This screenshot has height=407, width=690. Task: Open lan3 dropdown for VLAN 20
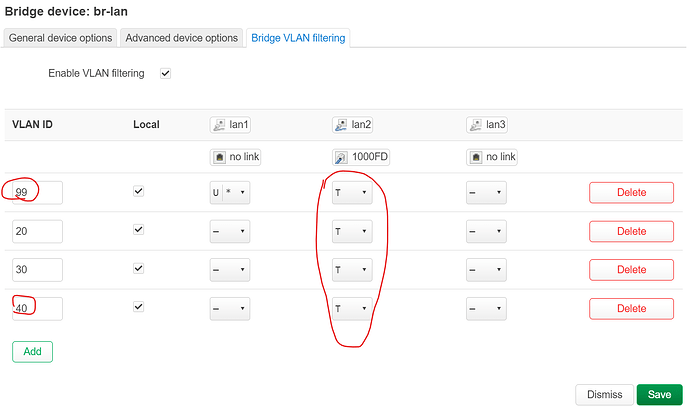coord(486,231)
